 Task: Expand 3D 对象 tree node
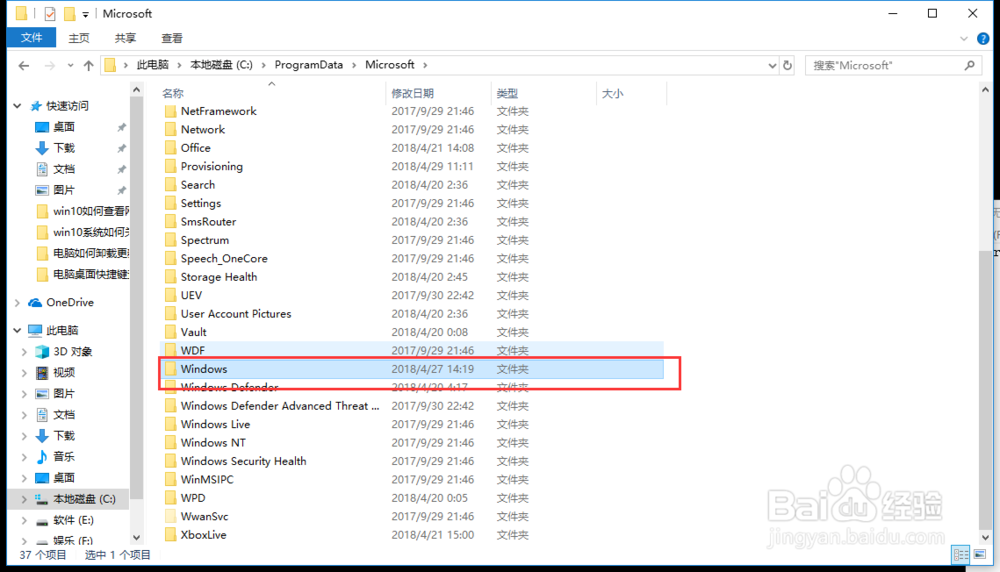24,352
